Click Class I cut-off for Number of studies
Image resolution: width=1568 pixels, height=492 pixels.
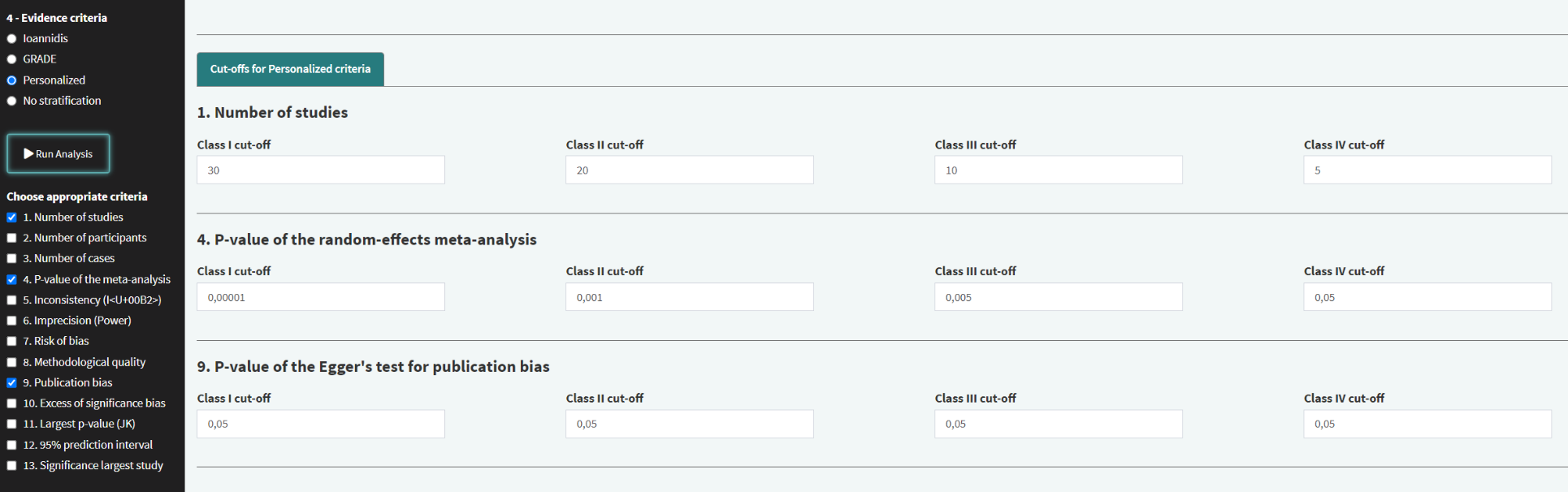pos(320,170)
